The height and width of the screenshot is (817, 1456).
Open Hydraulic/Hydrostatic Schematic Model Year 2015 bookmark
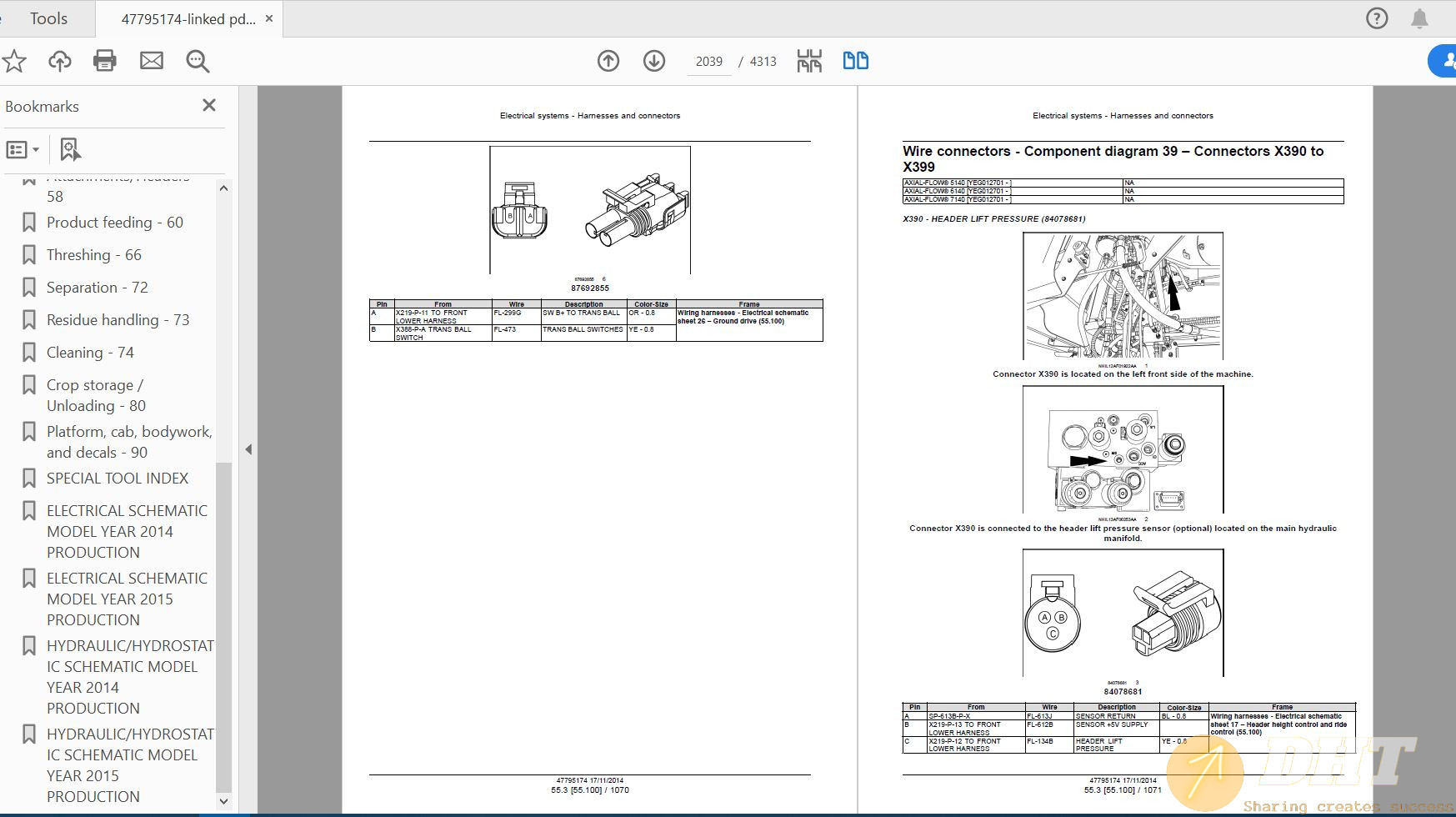pos(130,765)
